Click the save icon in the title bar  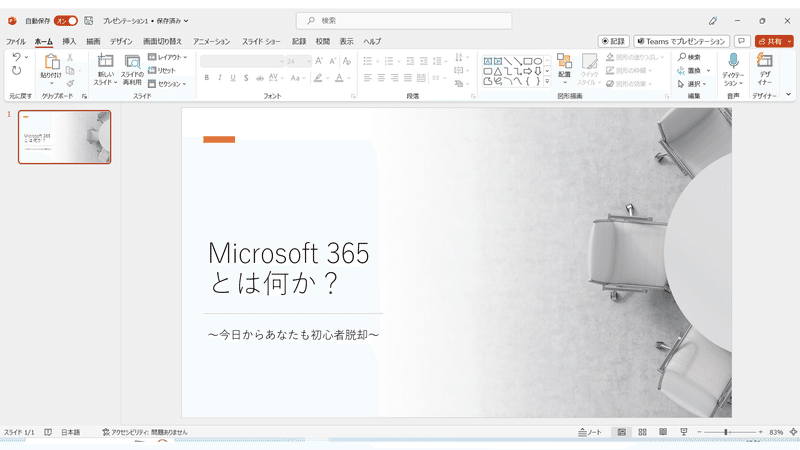coord(89,20)
